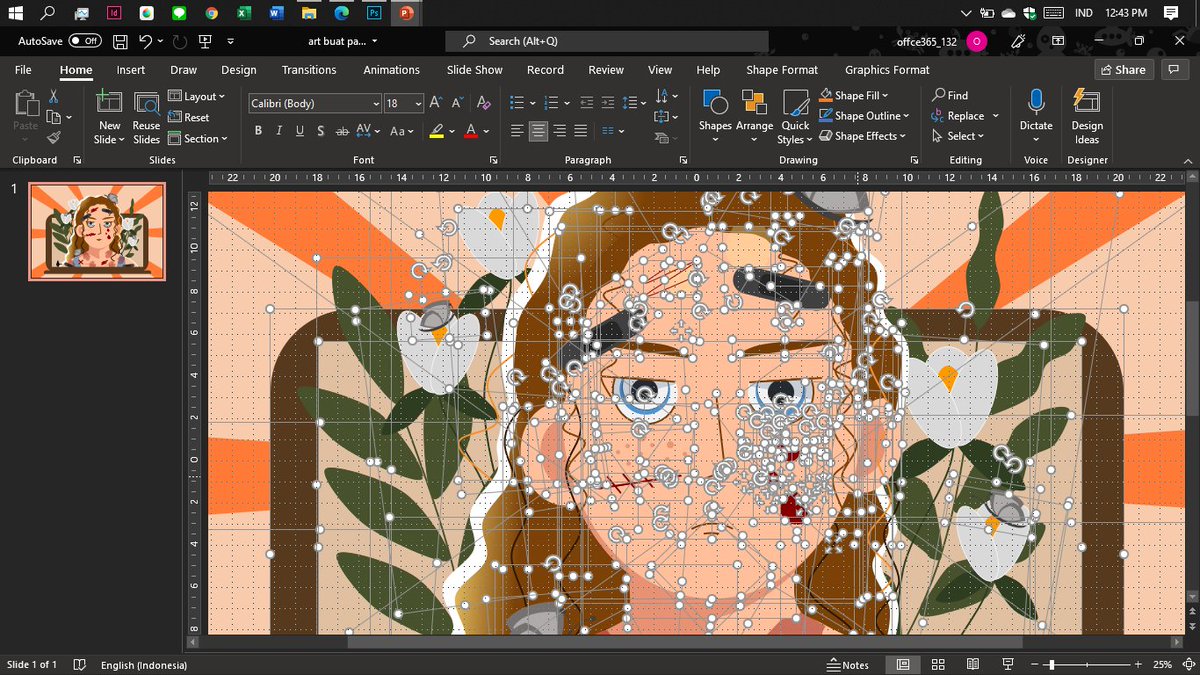Click the Format Painter brush icon
The height and width of the screenshot is (675, 1200).
pos(54,137)
